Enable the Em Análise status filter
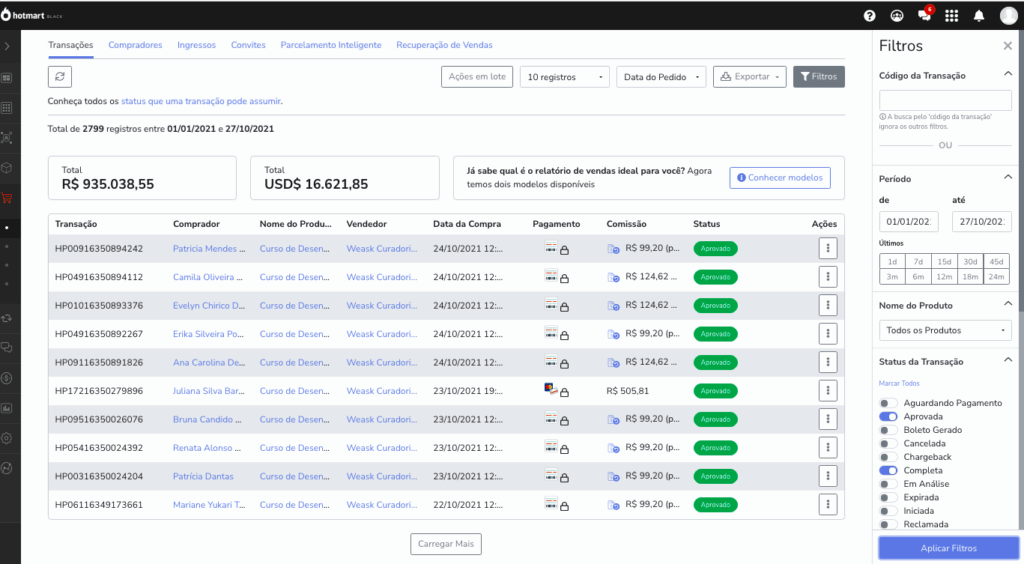1024x564 pixels. (888, 484)
